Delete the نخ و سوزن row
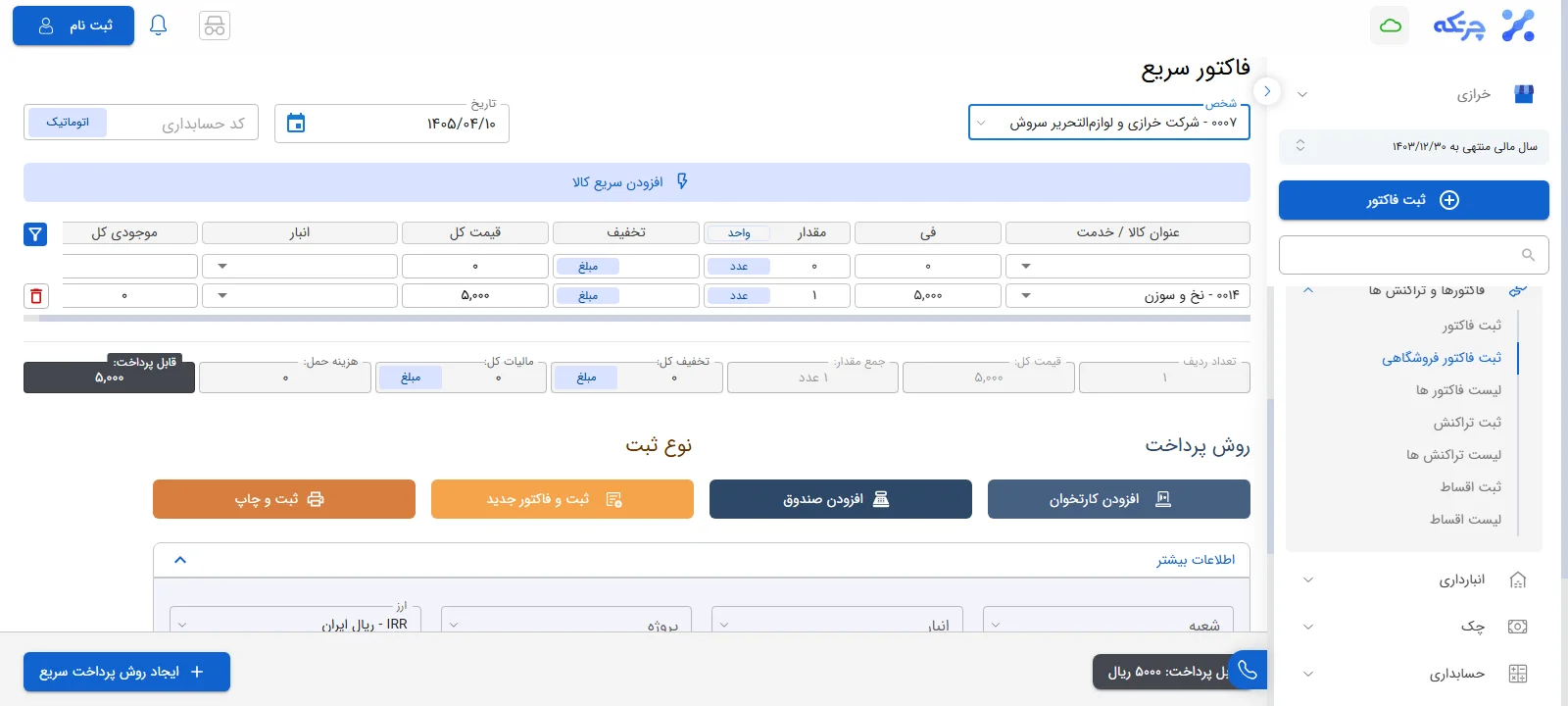The image size is (1568, 706). tap(36, 295)
